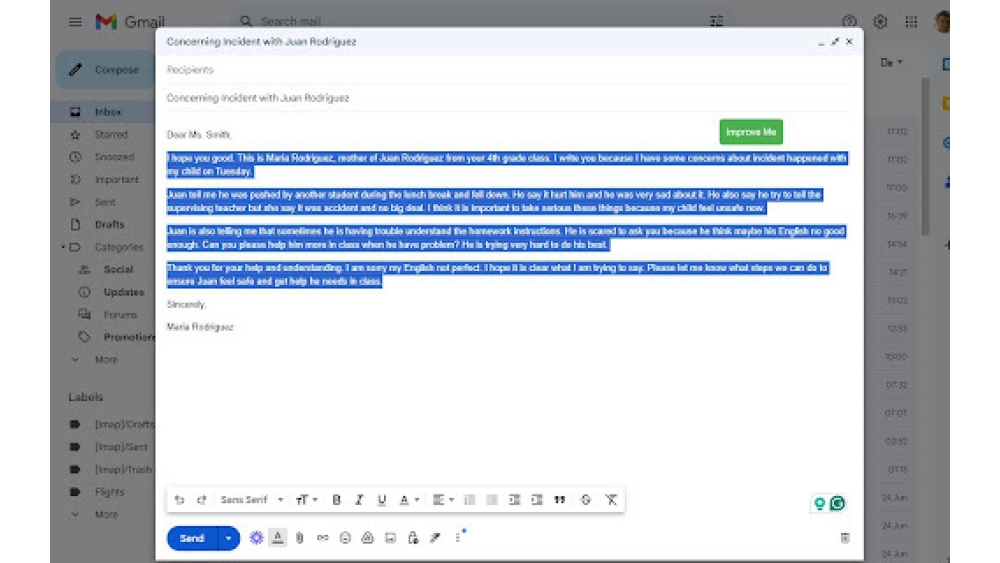
Task: Open the Sans Serif font dropdown
Action: coord(252,500)
